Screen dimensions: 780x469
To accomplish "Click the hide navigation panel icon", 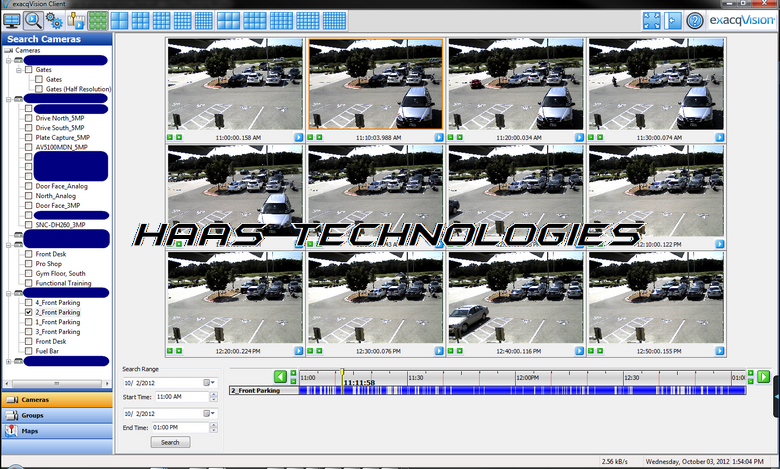I will click(673, 21).
